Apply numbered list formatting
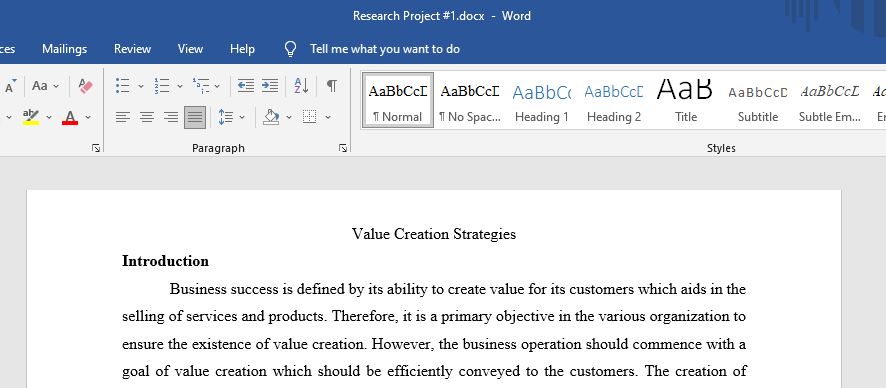This screenshot has width=886, height=388. point(162,86)
